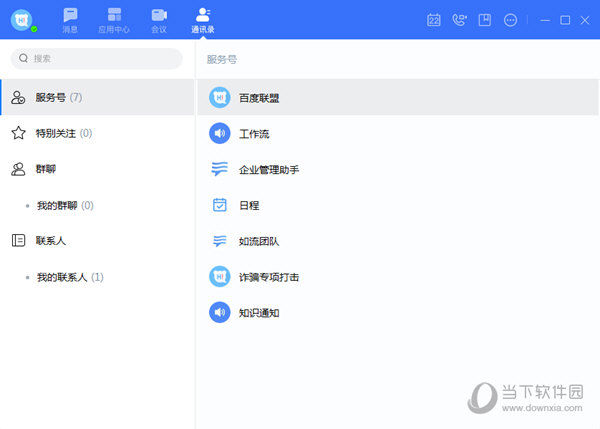Screen dimensions: 600x429
Task: Go to the 会议 meeting tab
Action: (159, 20)
